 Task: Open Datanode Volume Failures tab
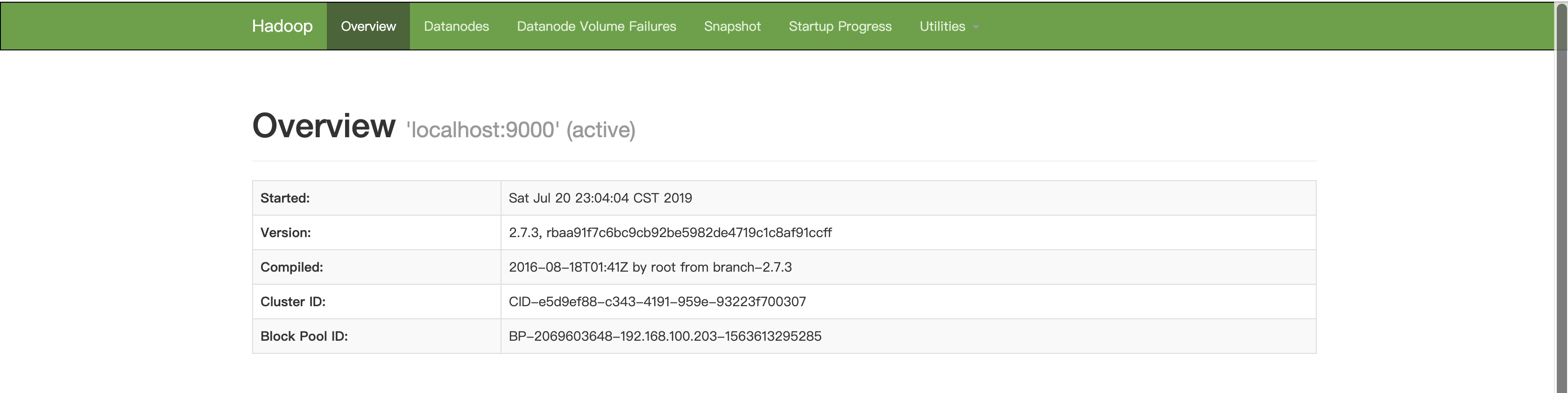click(597, 26)
